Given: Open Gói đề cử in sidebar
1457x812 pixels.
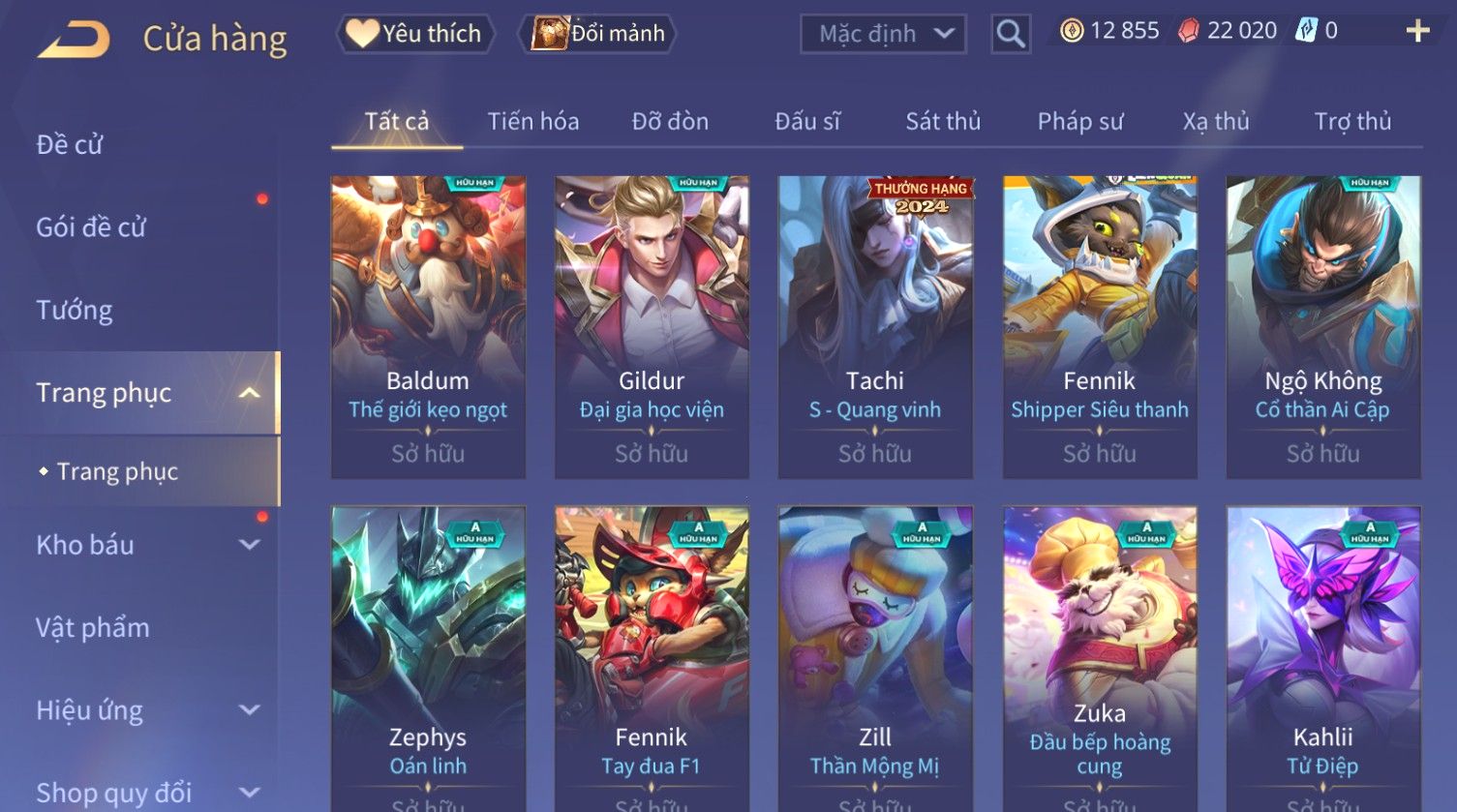Looking at the screenshot, I should tap(91, 227).
